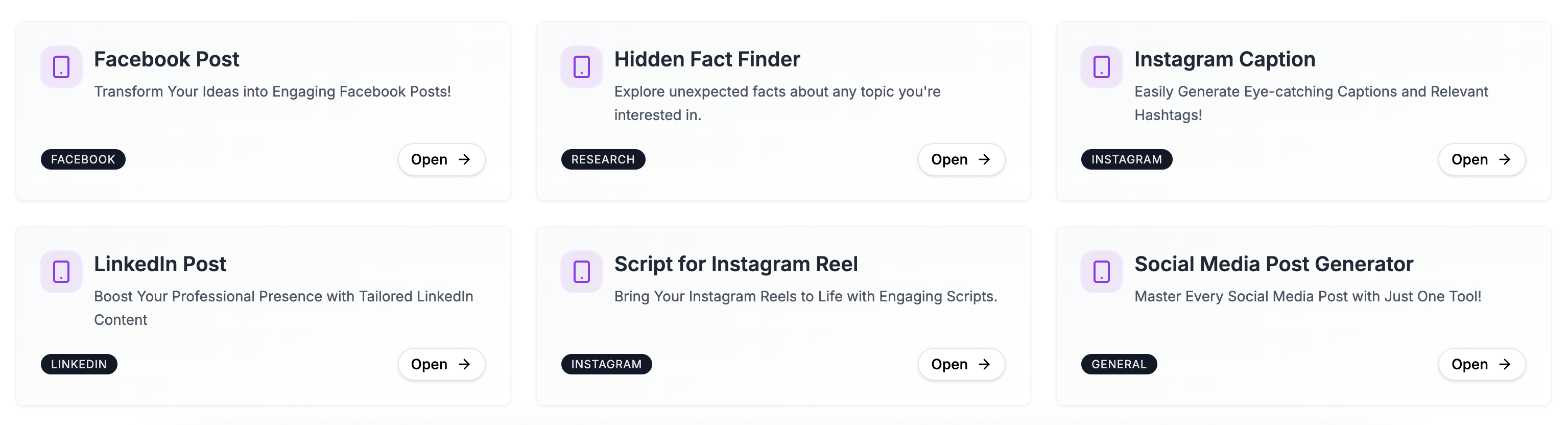Select the FACEBOOK category tag
The width and height of the screenshot is (1568, 425).
coord(83,159)
